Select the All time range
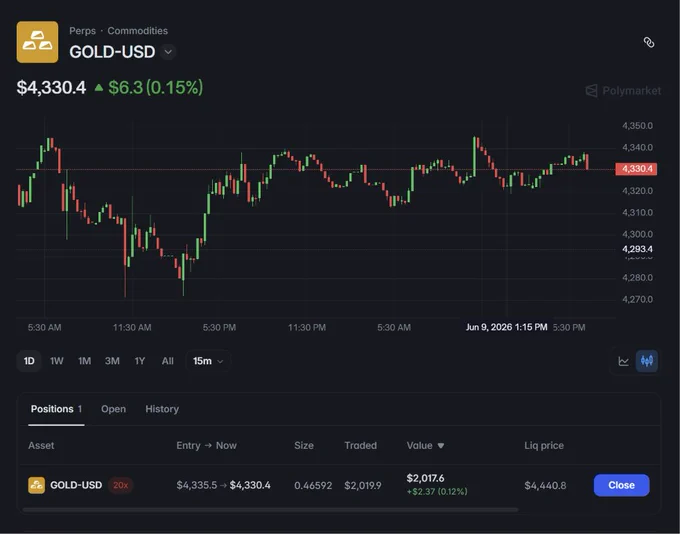 (x=167, y=361)
